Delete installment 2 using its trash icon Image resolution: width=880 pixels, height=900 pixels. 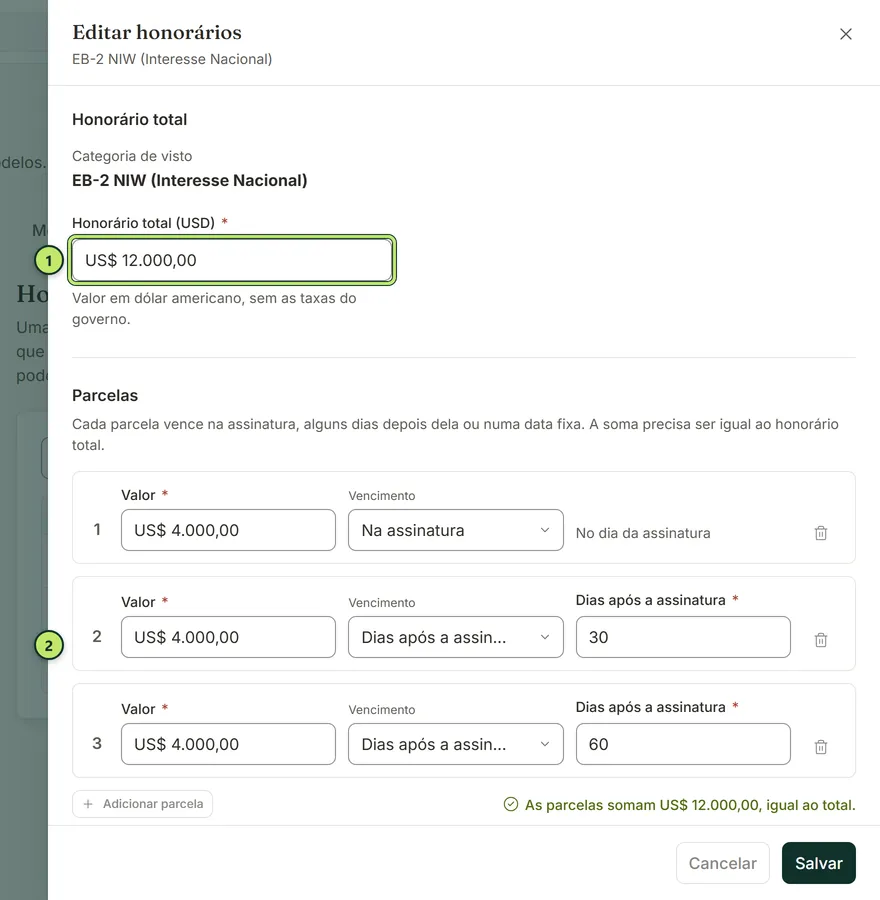click(821, 639)
